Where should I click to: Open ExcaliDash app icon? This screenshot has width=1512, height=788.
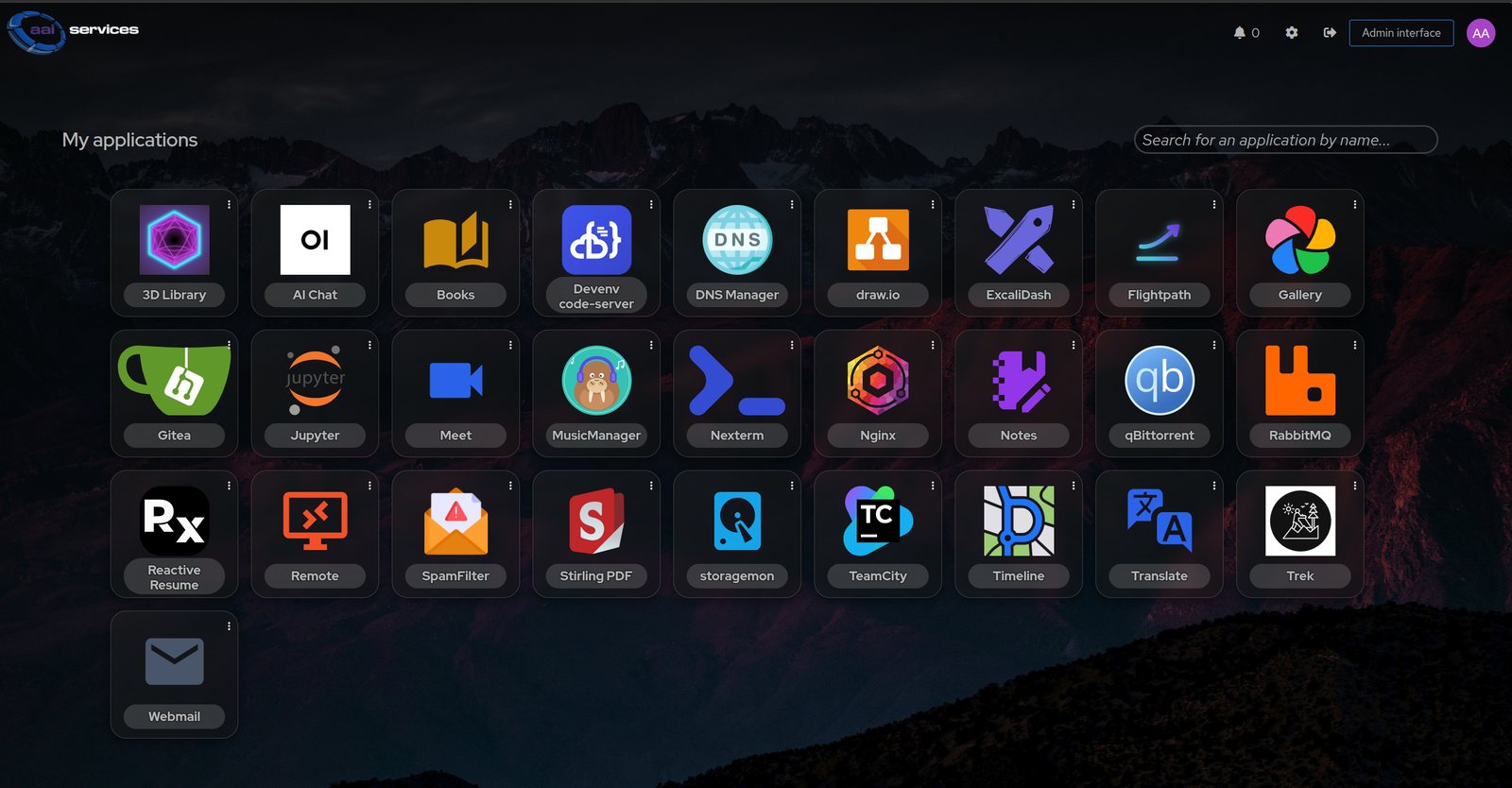coord(1019,240)
